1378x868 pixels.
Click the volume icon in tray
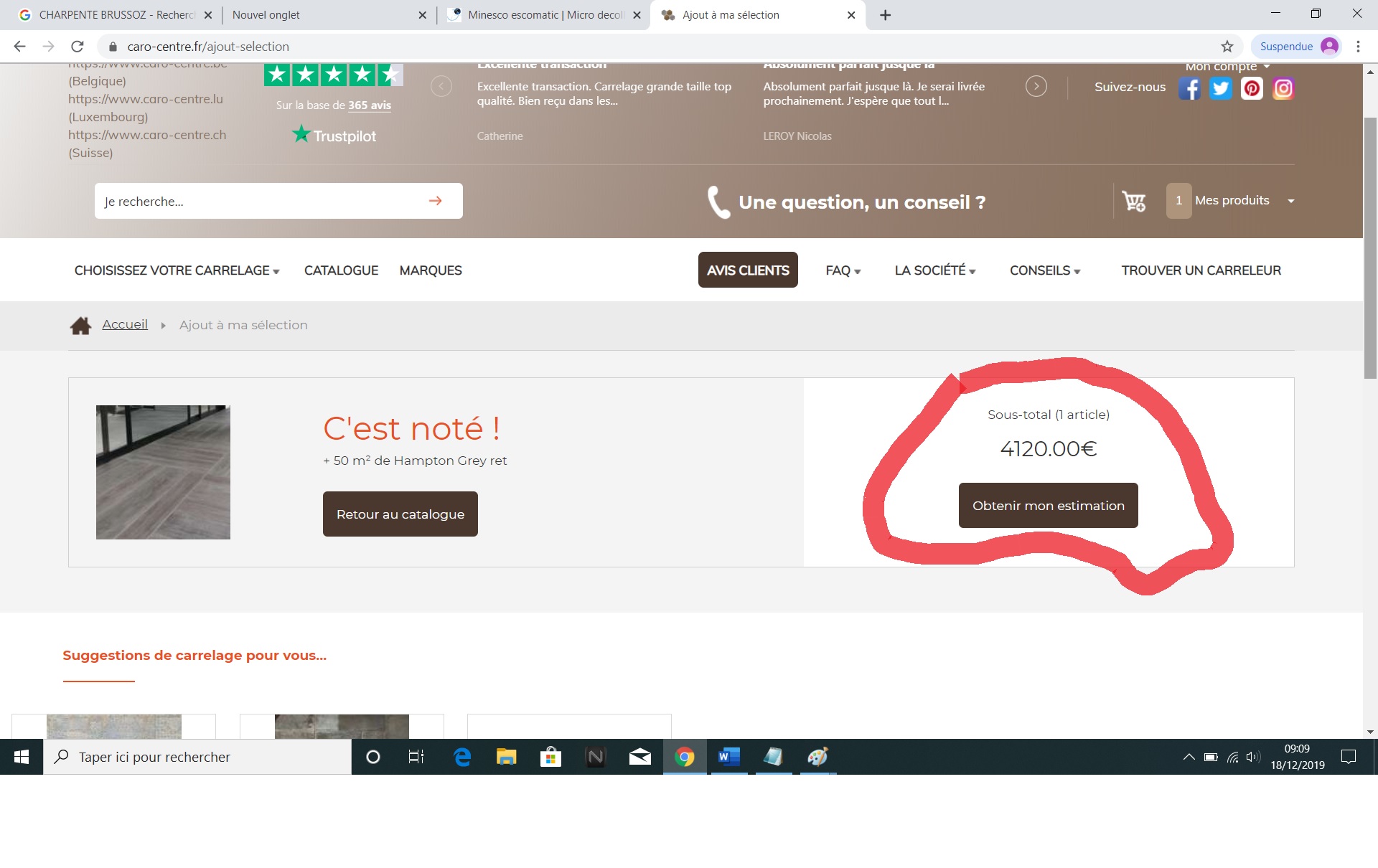1253,757
